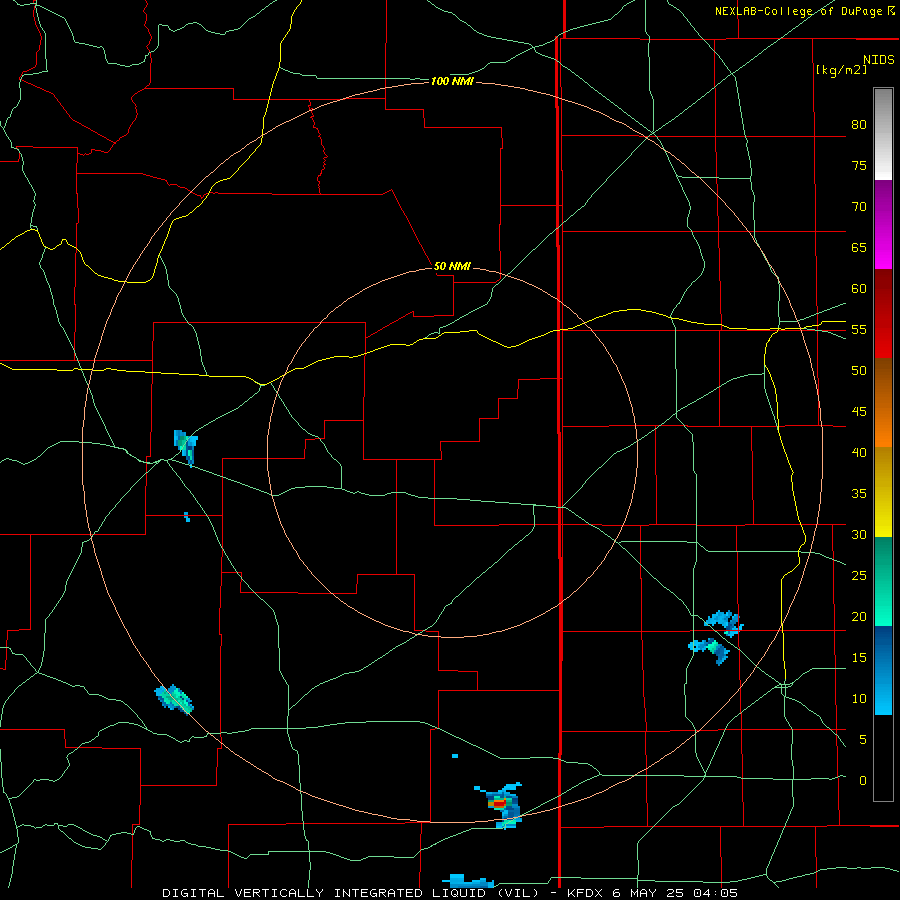Screen dimensions: 900x900
Task: Click scale value 5
Action: point(863,740)
